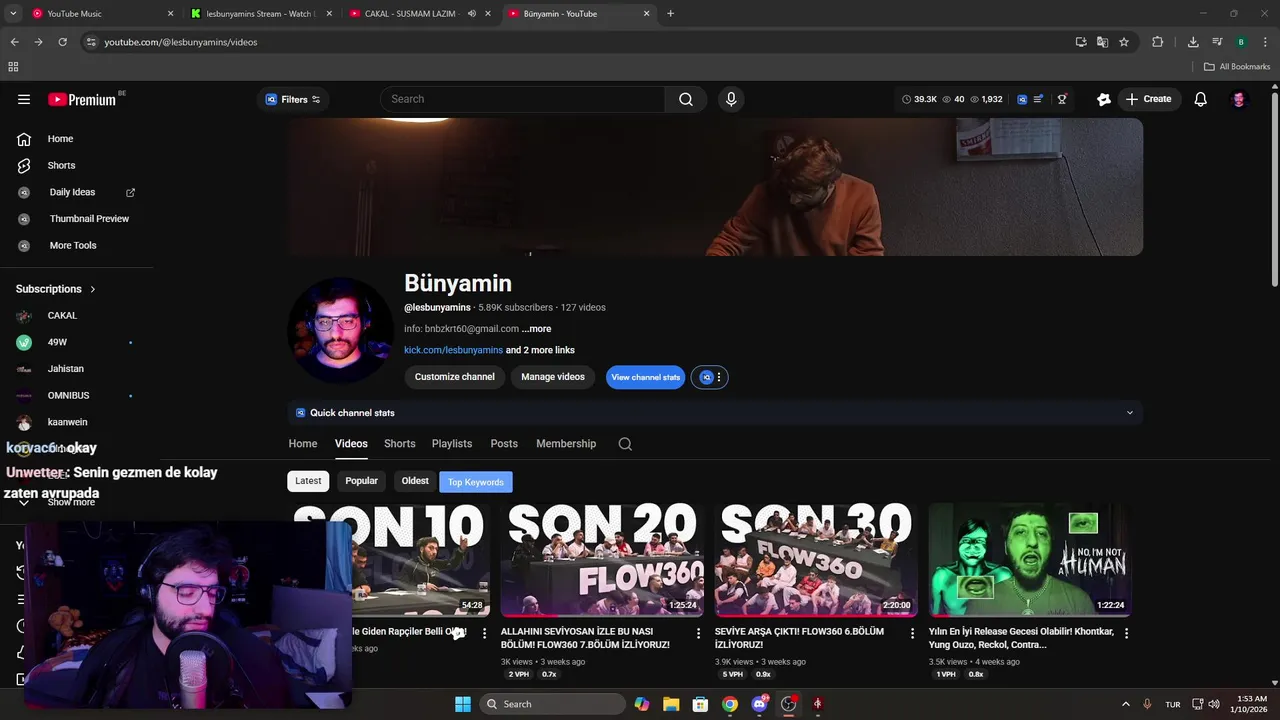Open CAKAL subscription channel
This screenshot has height=720, width=1280.
coord(62,315)
